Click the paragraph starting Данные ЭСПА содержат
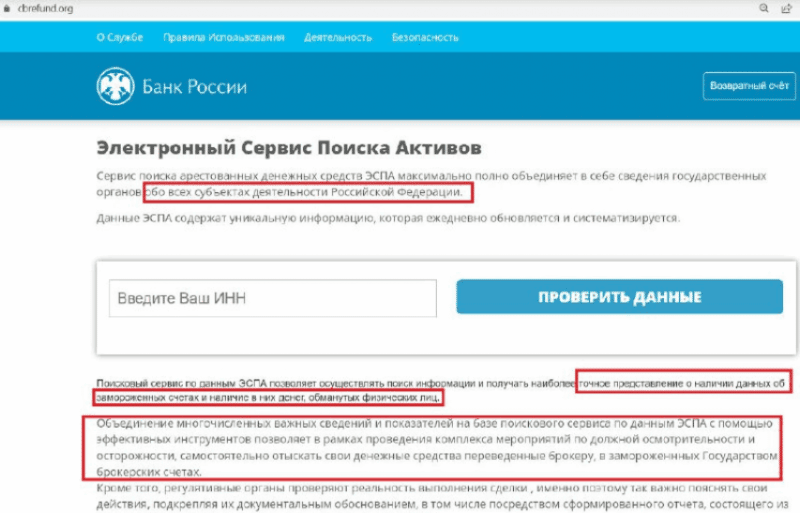 pos(388,218)
